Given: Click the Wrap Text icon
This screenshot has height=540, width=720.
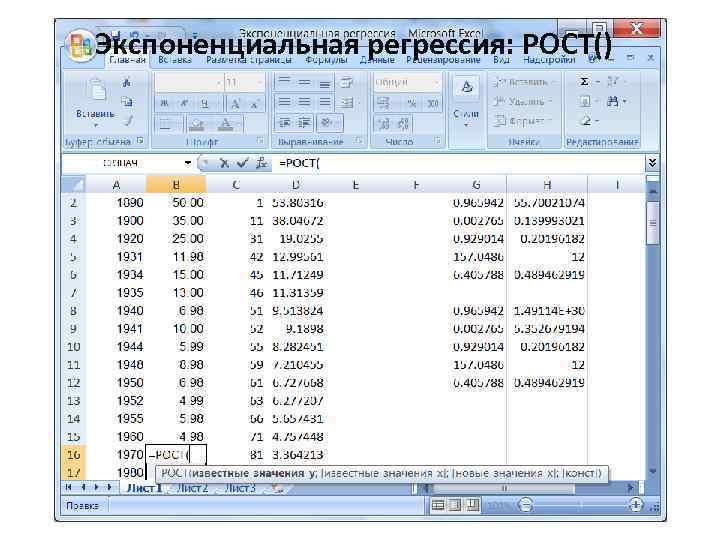Looking at the screenshot, I should click(x=347, y=83).
